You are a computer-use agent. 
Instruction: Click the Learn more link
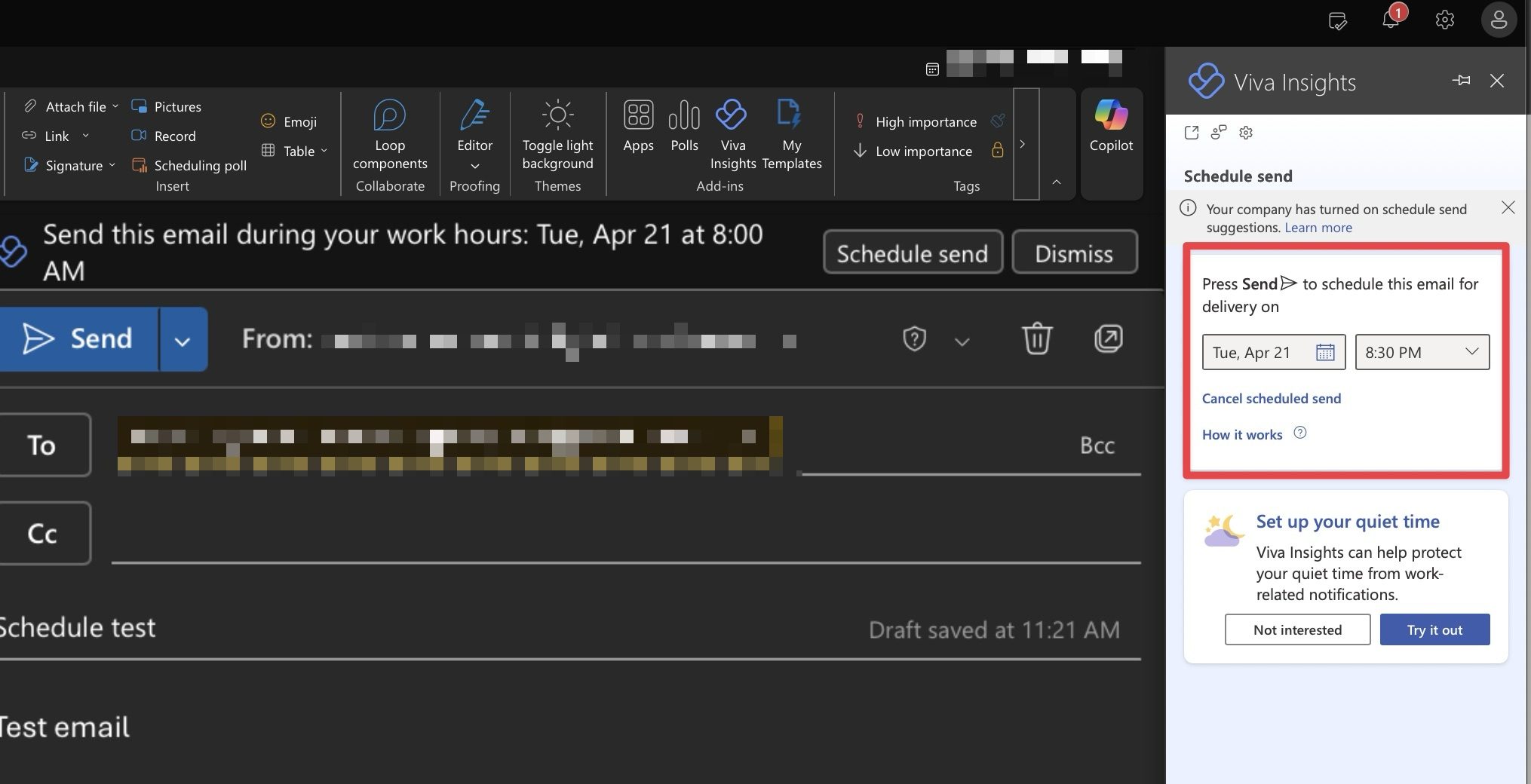click(1318, 228)
